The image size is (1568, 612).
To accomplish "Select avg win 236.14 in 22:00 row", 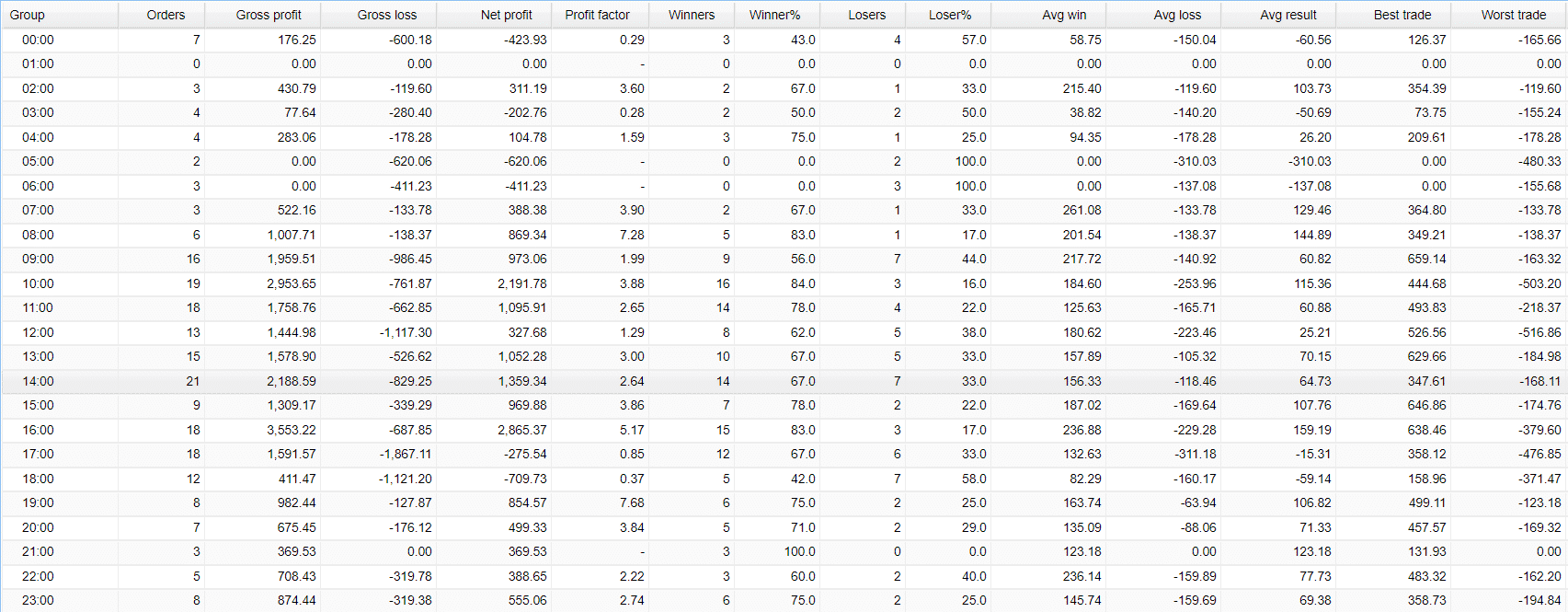I will point(1082,576).
